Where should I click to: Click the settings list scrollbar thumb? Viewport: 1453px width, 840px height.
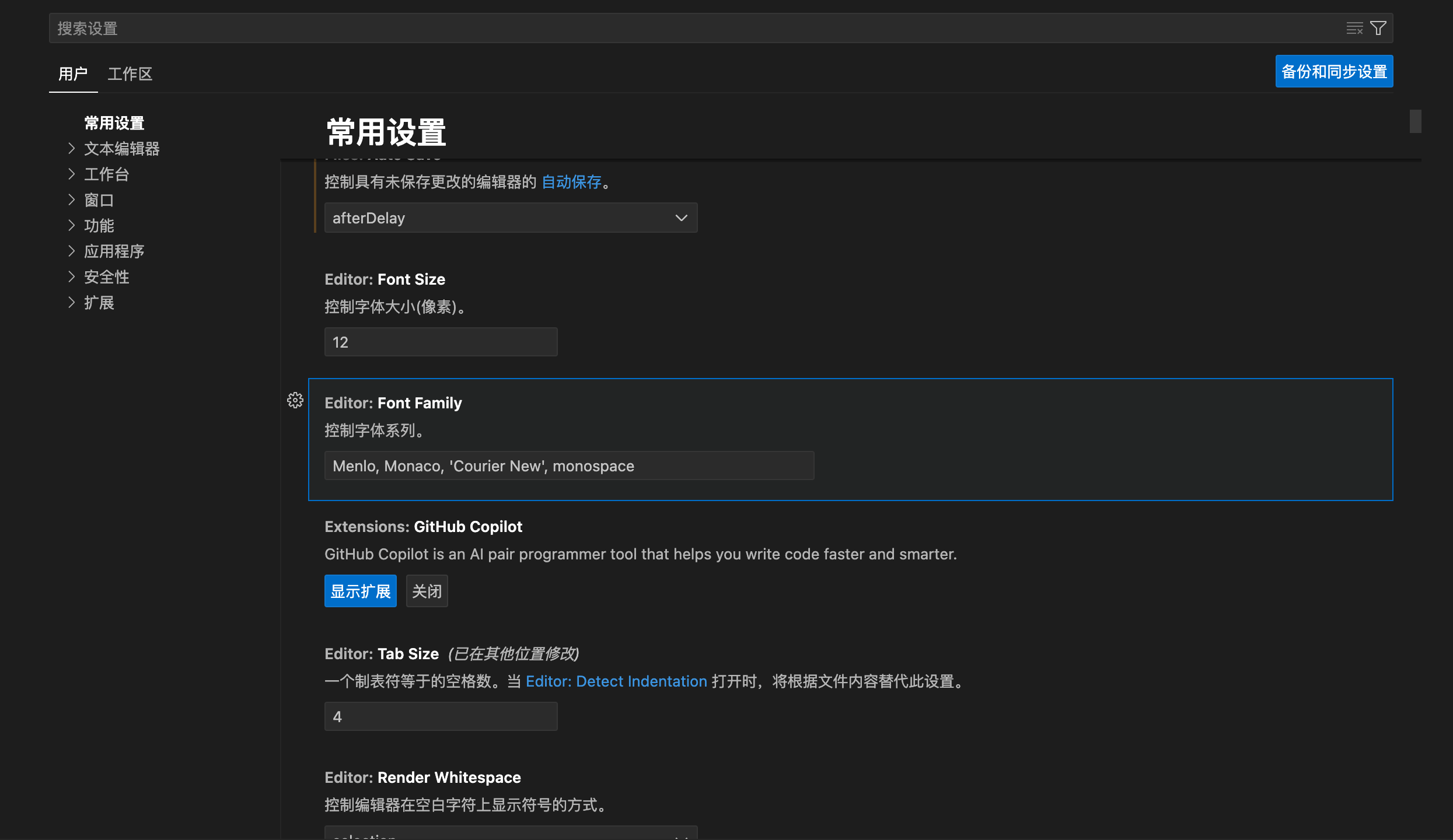1415,121
